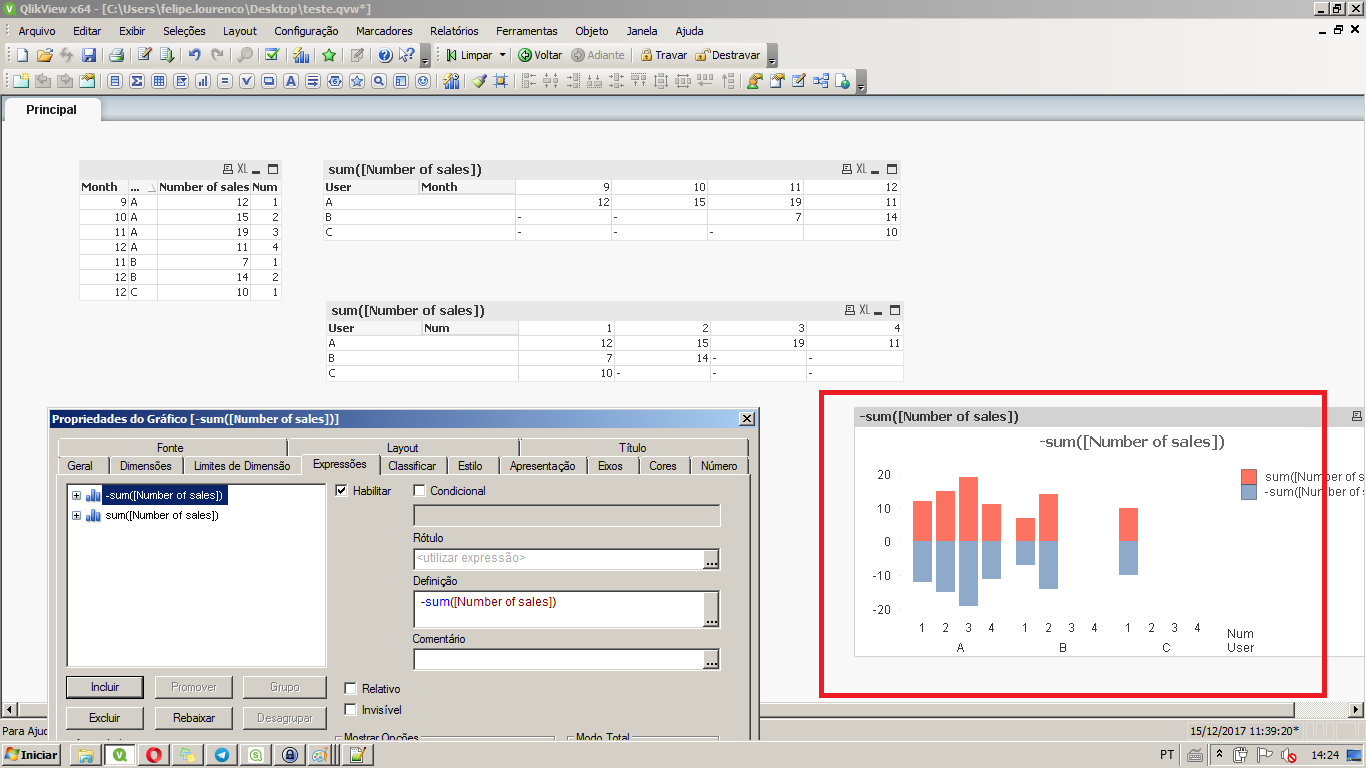Click the Incluir button
The image size is (1366, 768).
point(105,687)
